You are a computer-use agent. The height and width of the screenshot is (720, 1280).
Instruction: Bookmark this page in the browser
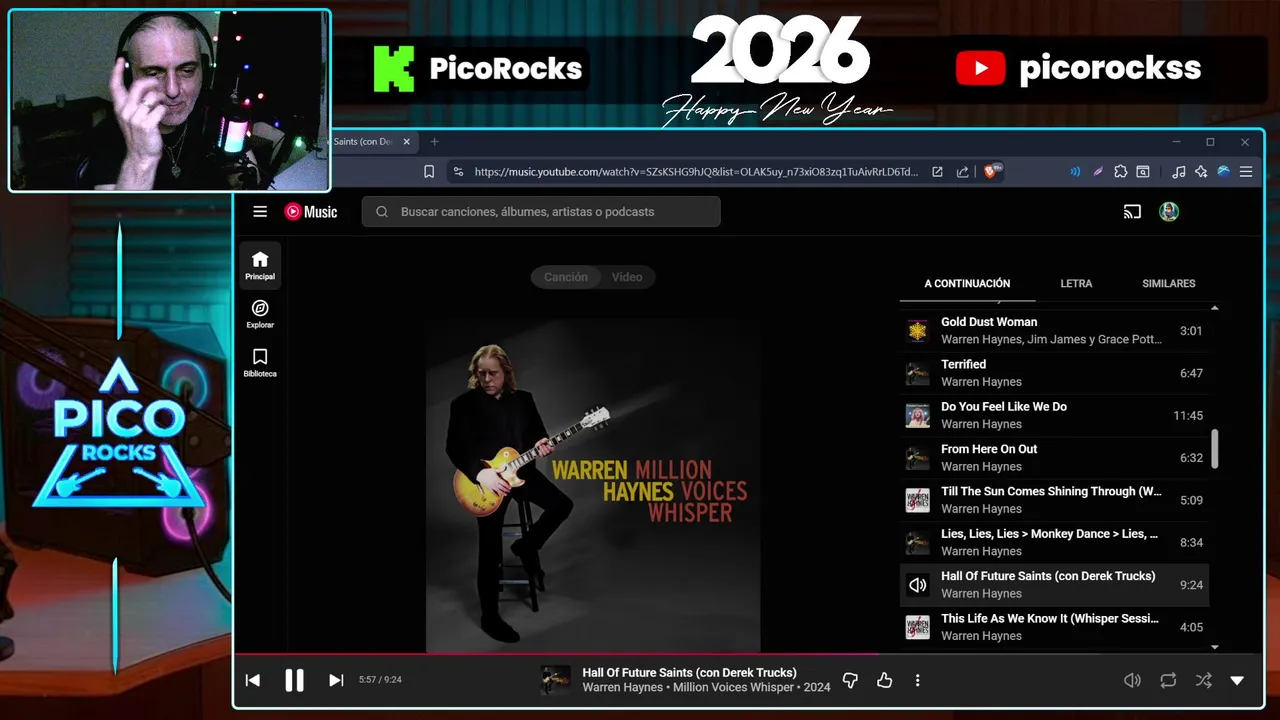click(429, 172)
